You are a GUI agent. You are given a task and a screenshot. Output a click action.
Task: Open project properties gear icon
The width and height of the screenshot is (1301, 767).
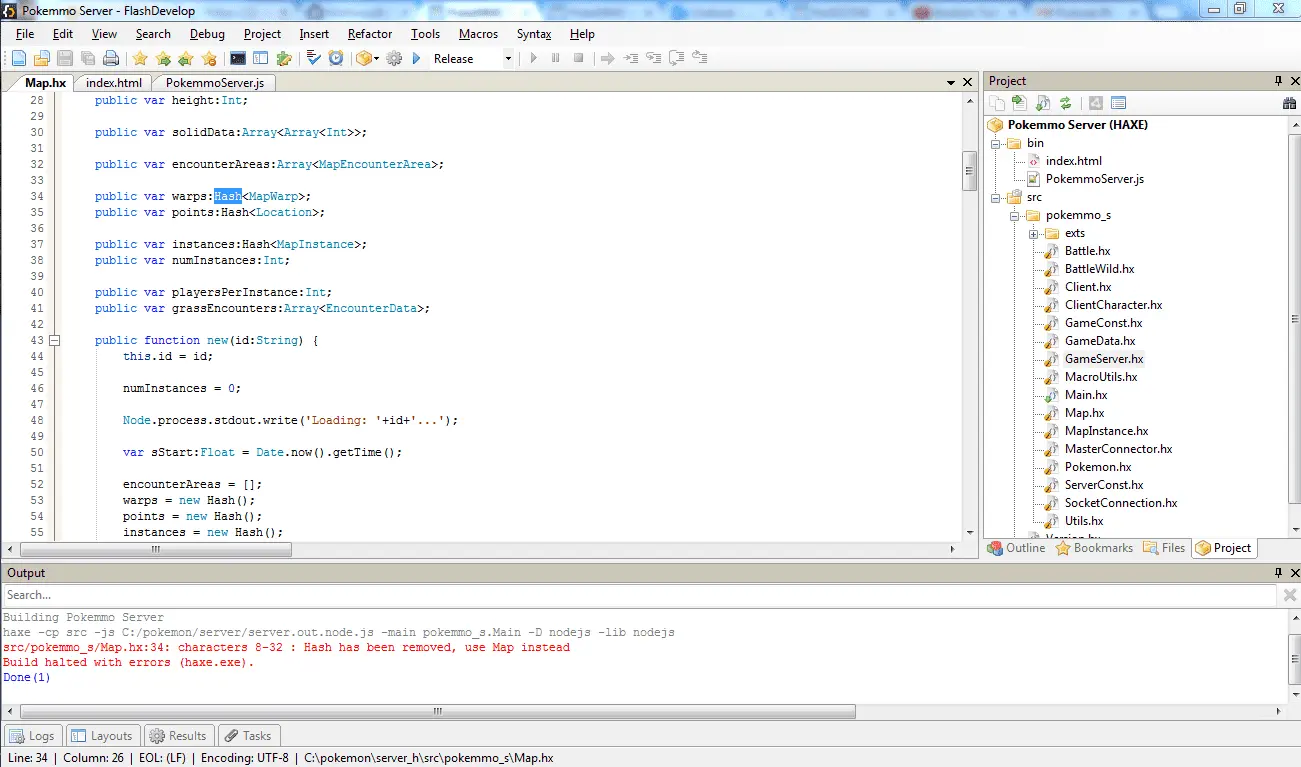tap(394, 59)
